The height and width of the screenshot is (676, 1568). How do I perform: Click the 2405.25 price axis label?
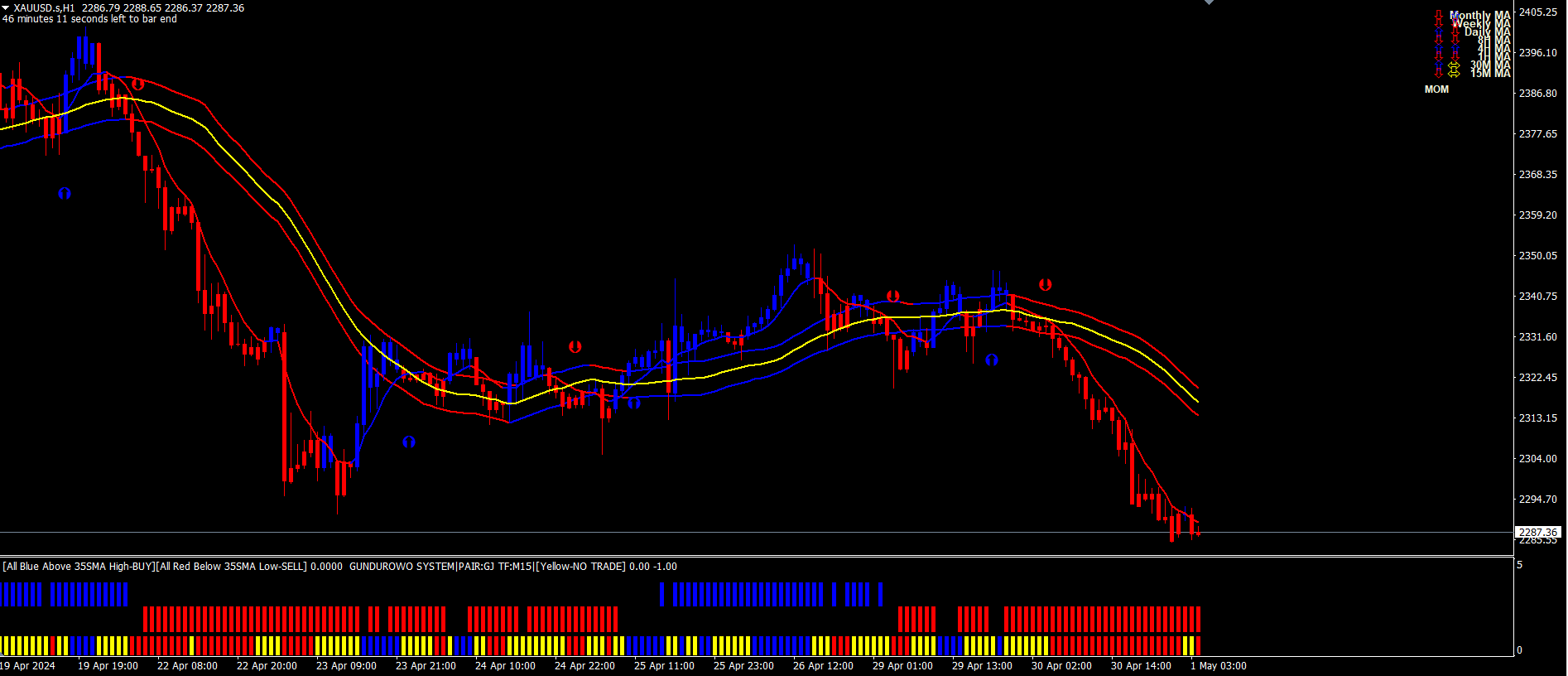[1538, 12]
